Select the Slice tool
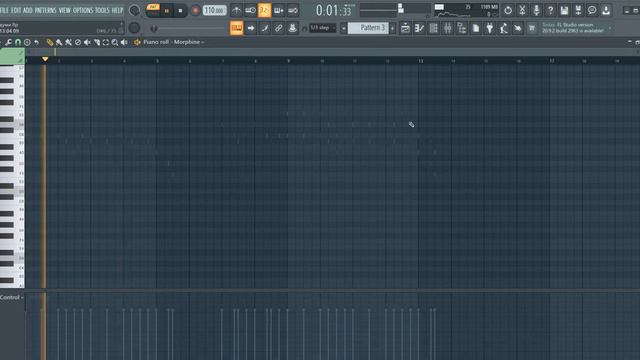This screenshot has width=640, height=360. [x=97, y=42]
